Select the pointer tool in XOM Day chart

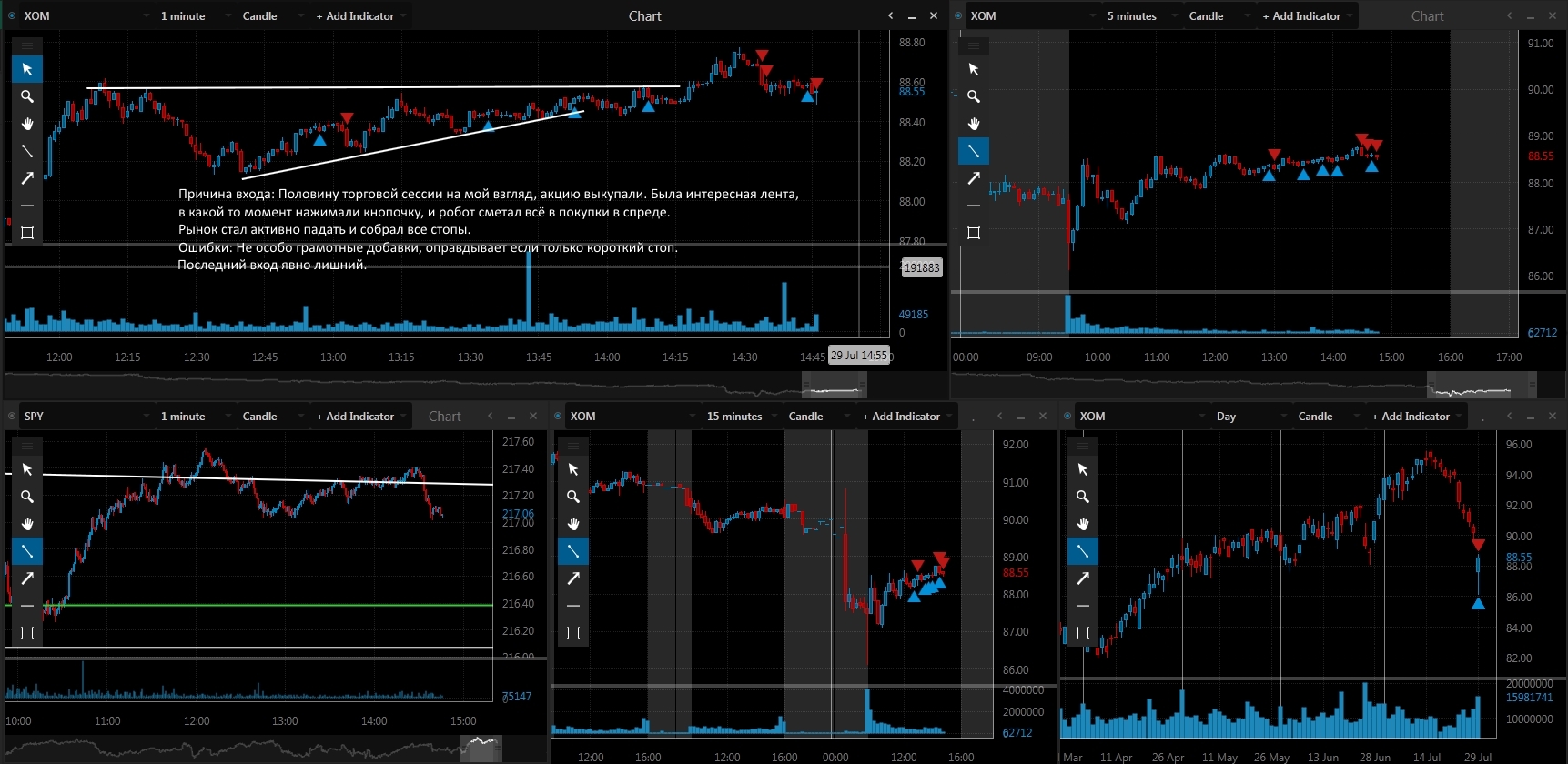(1083, 469)
